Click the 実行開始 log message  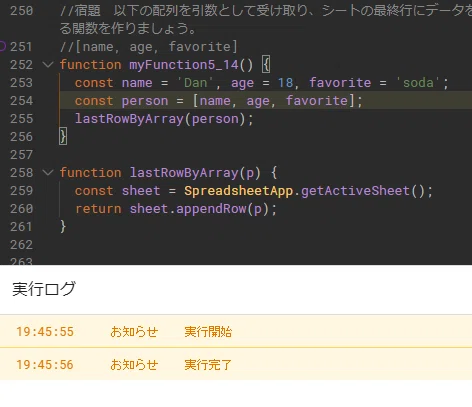point(208,332)
